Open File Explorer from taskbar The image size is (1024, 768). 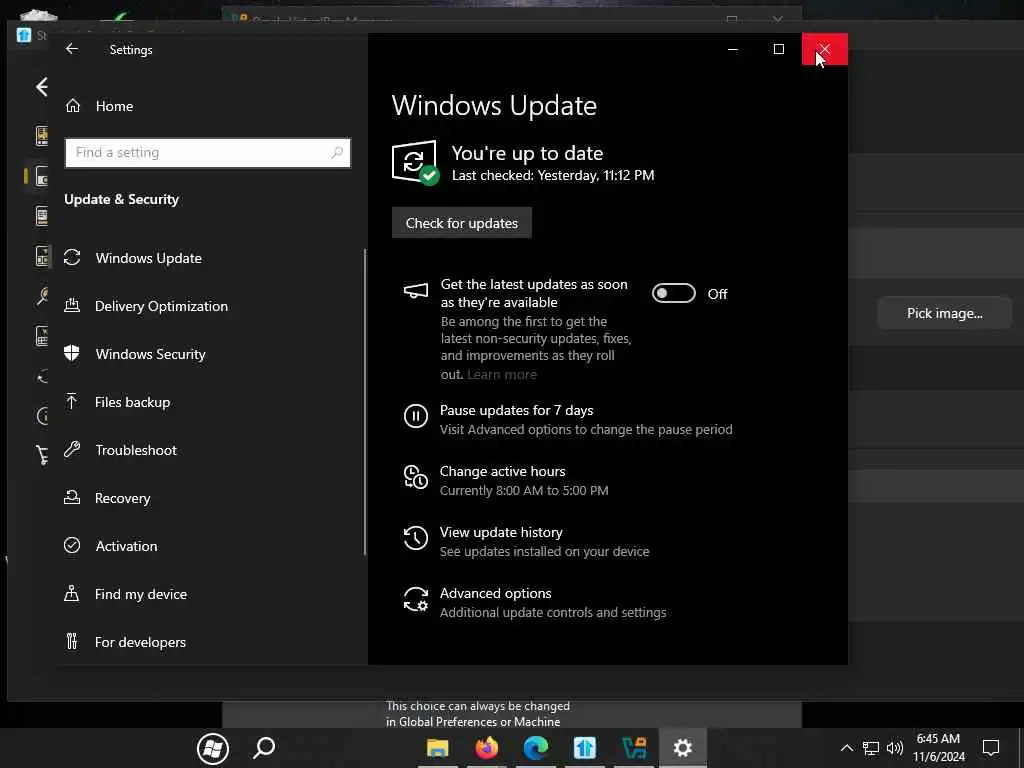[x=438, y=748]
